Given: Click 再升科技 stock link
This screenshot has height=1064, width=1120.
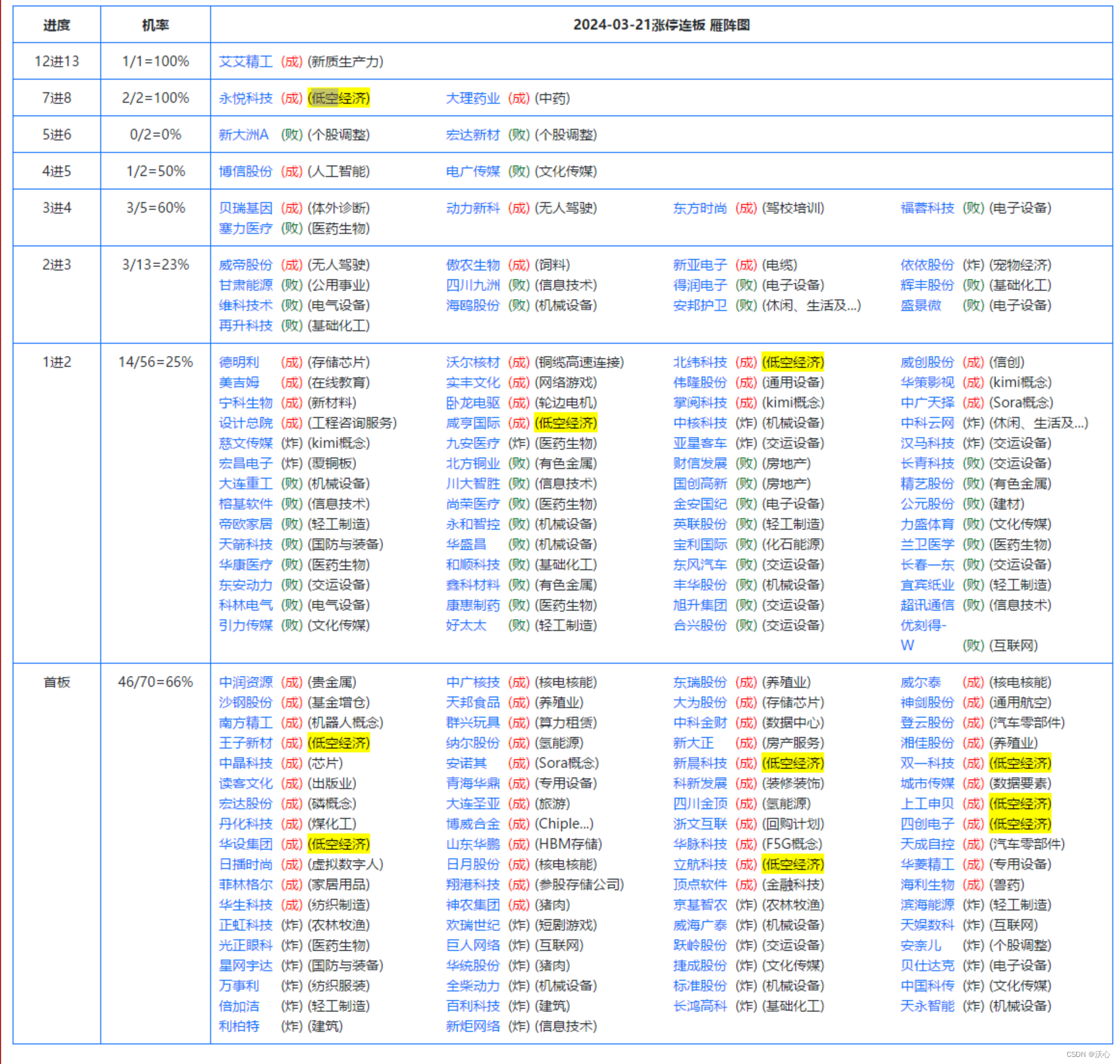Looking at the screenshot, I should click(x=245, y=326).
